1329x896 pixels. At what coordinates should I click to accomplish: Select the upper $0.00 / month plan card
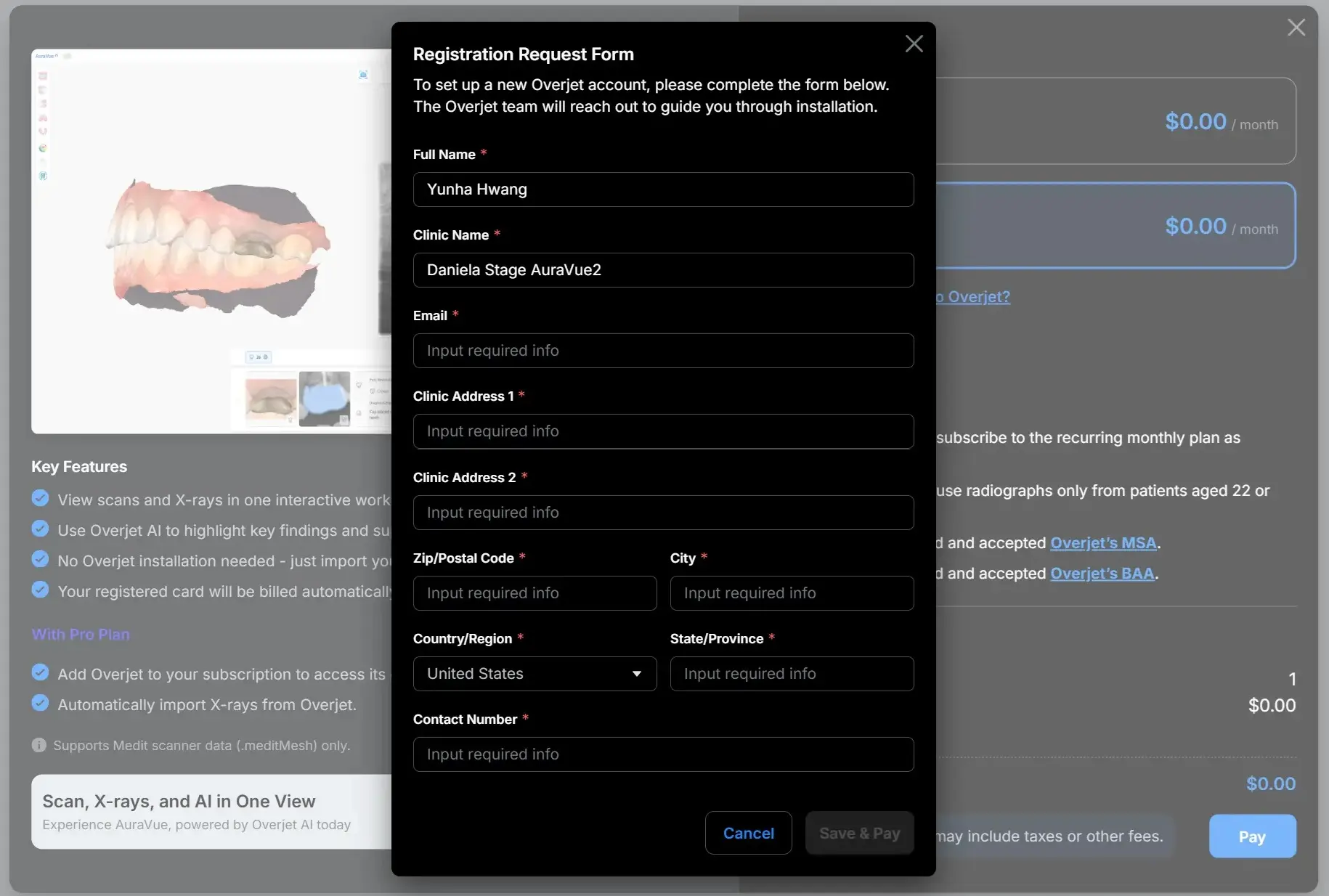coord(1115,121)
